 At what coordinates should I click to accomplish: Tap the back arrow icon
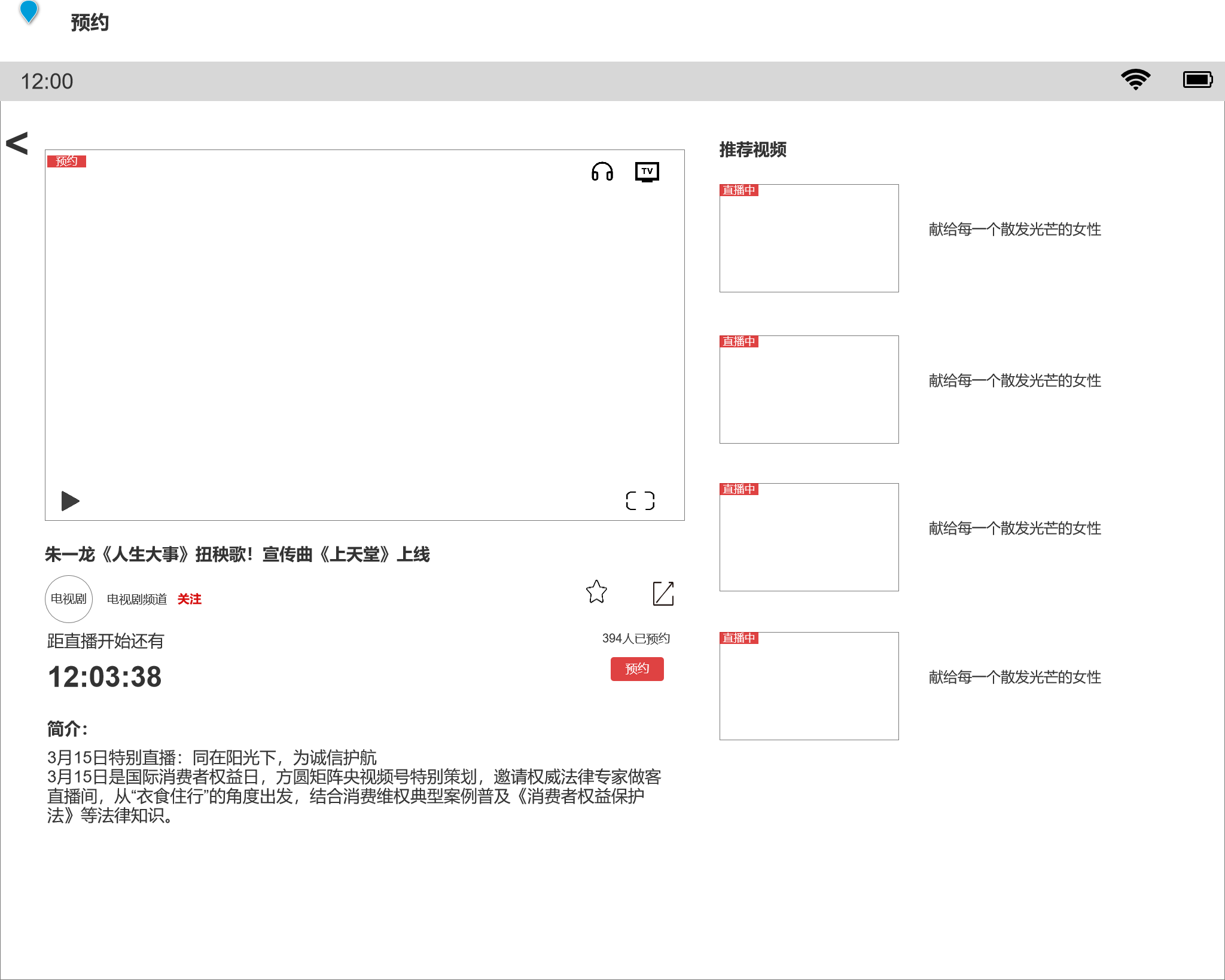click(x=17, y=144)
